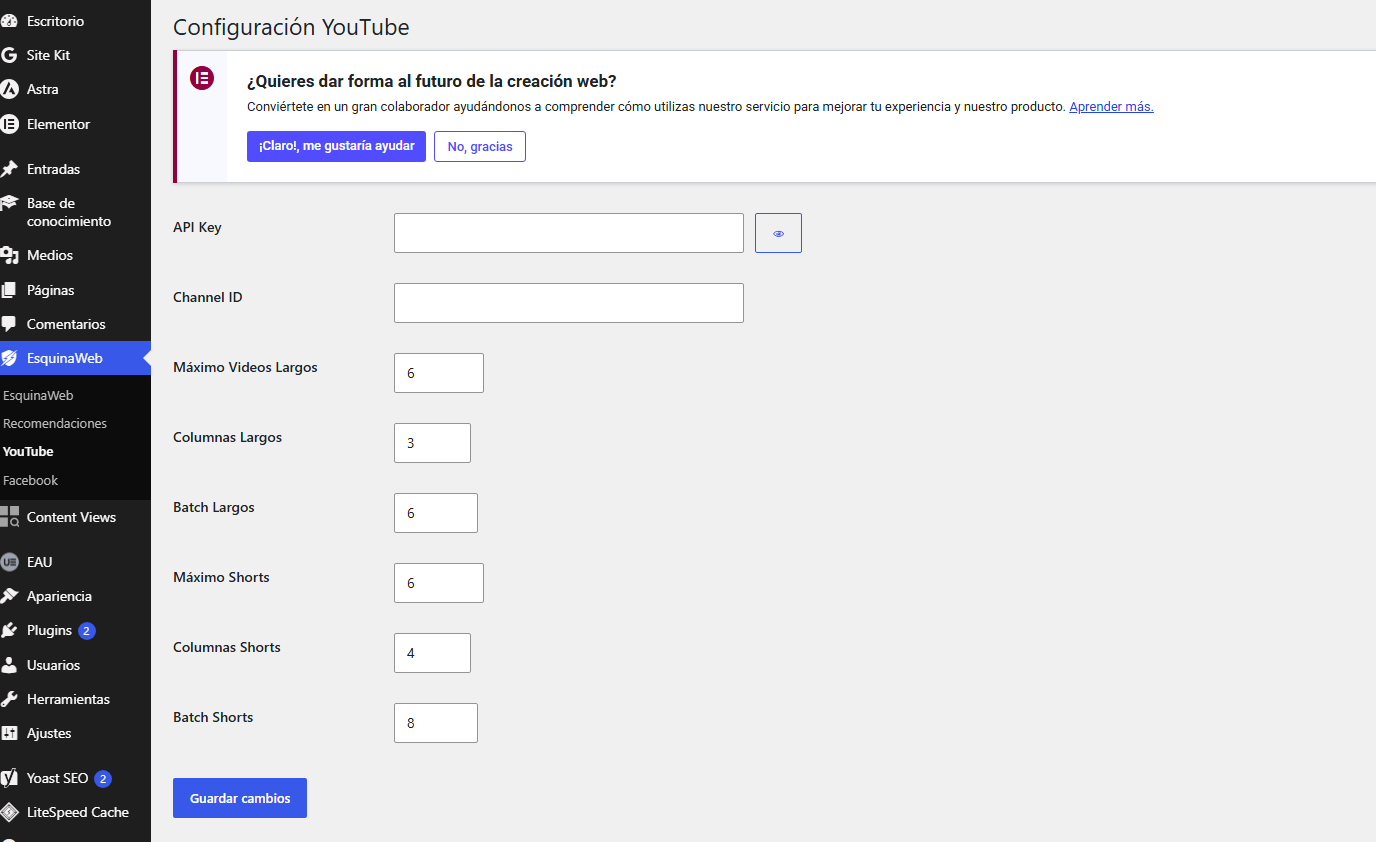Open EsquinaWeb submenu item EsquinaWeb
Viewport: 1376px width, 842px height.
click(x=38, y=395)
